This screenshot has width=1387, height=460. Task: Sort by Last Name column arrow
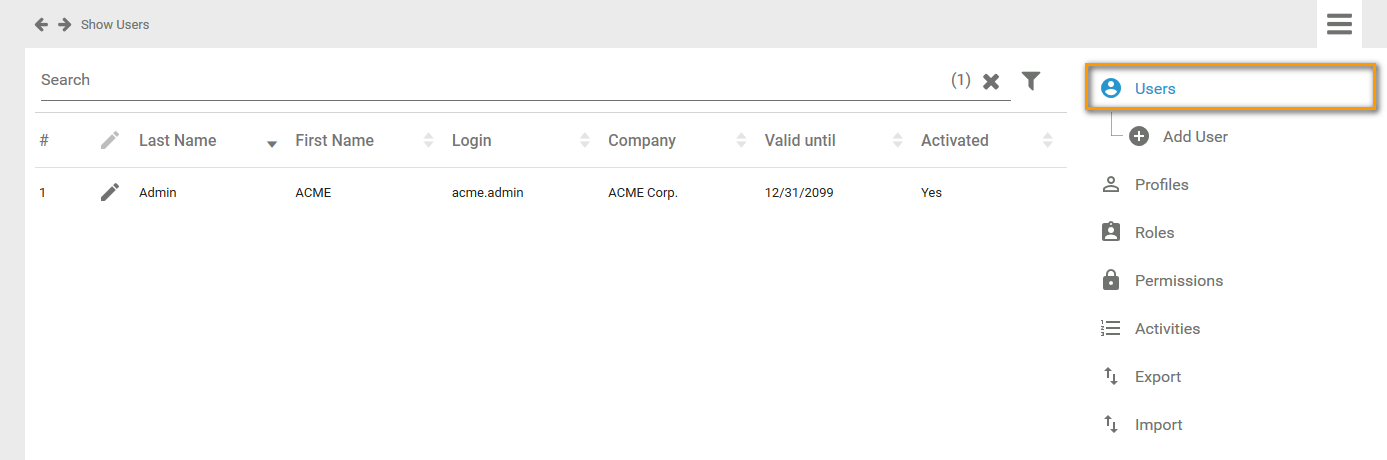271,143
